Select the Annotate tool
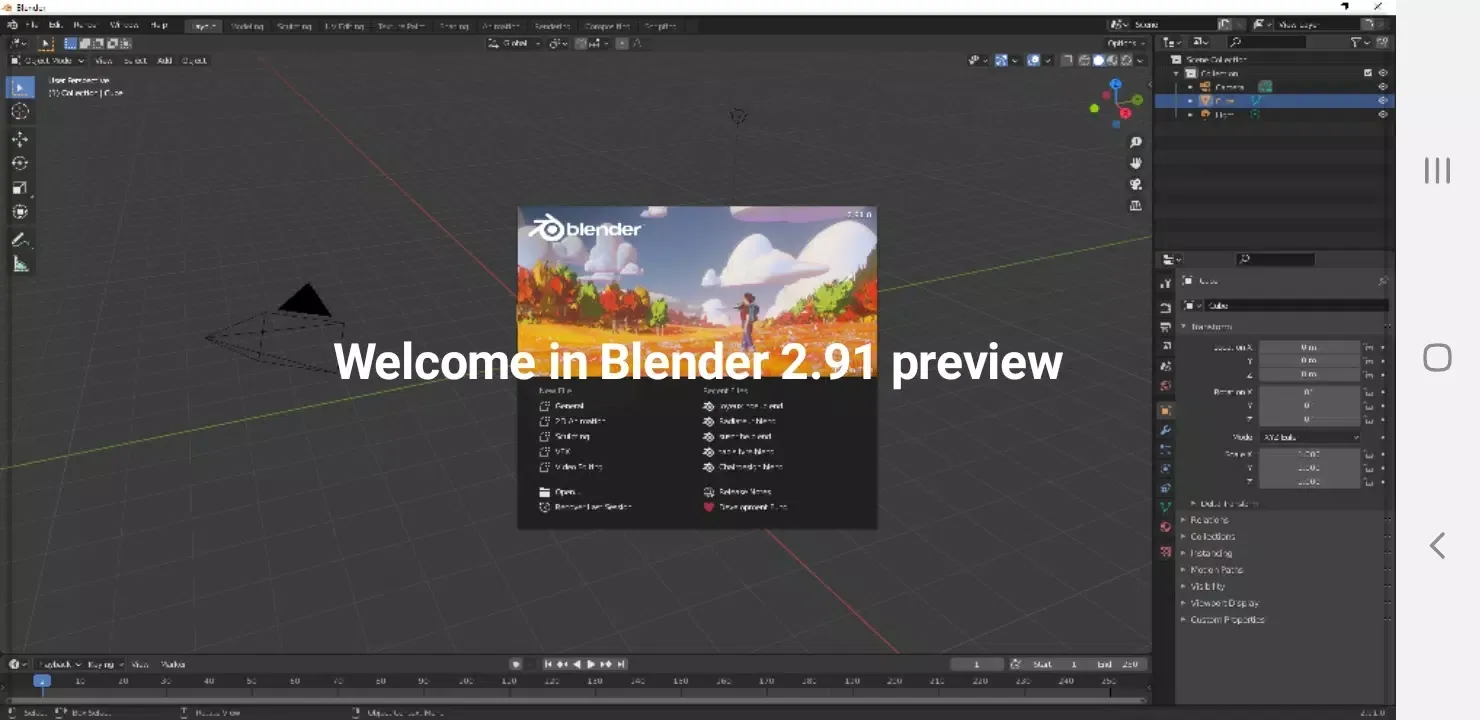 point(20,239)
